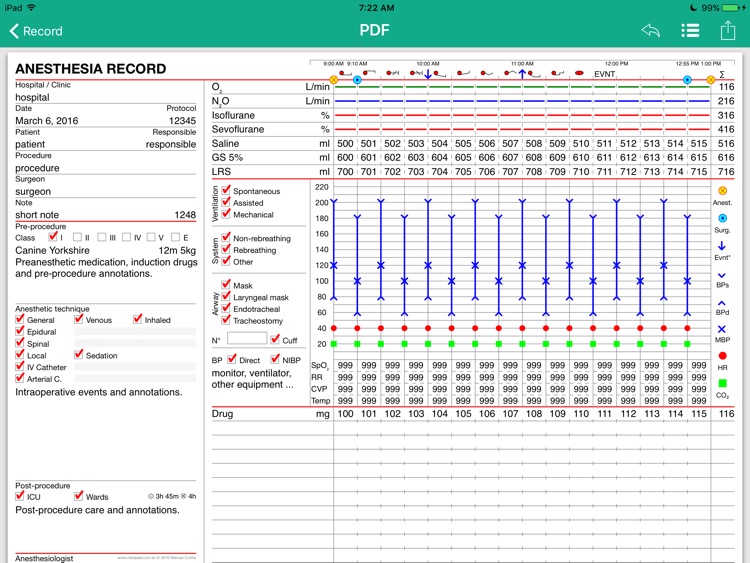The height and width of the screenshot is (563, 750).
Task: Toggle Mechanical ventilation checkbox
Action: pyautogui.click(x=226, y=214)
